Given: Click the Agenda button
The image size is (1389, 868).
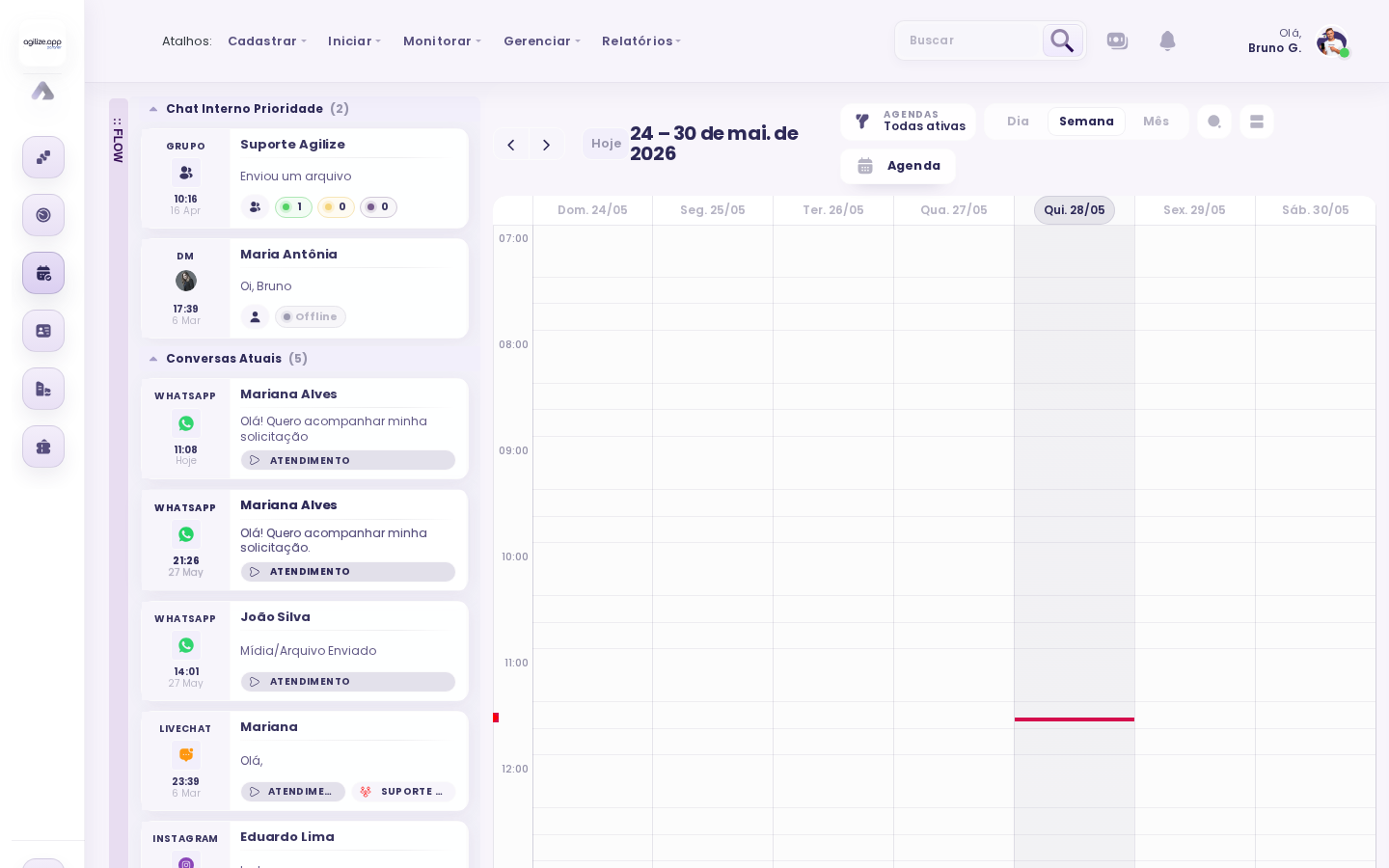Looking at the screenshot, I should pos(898,166).
